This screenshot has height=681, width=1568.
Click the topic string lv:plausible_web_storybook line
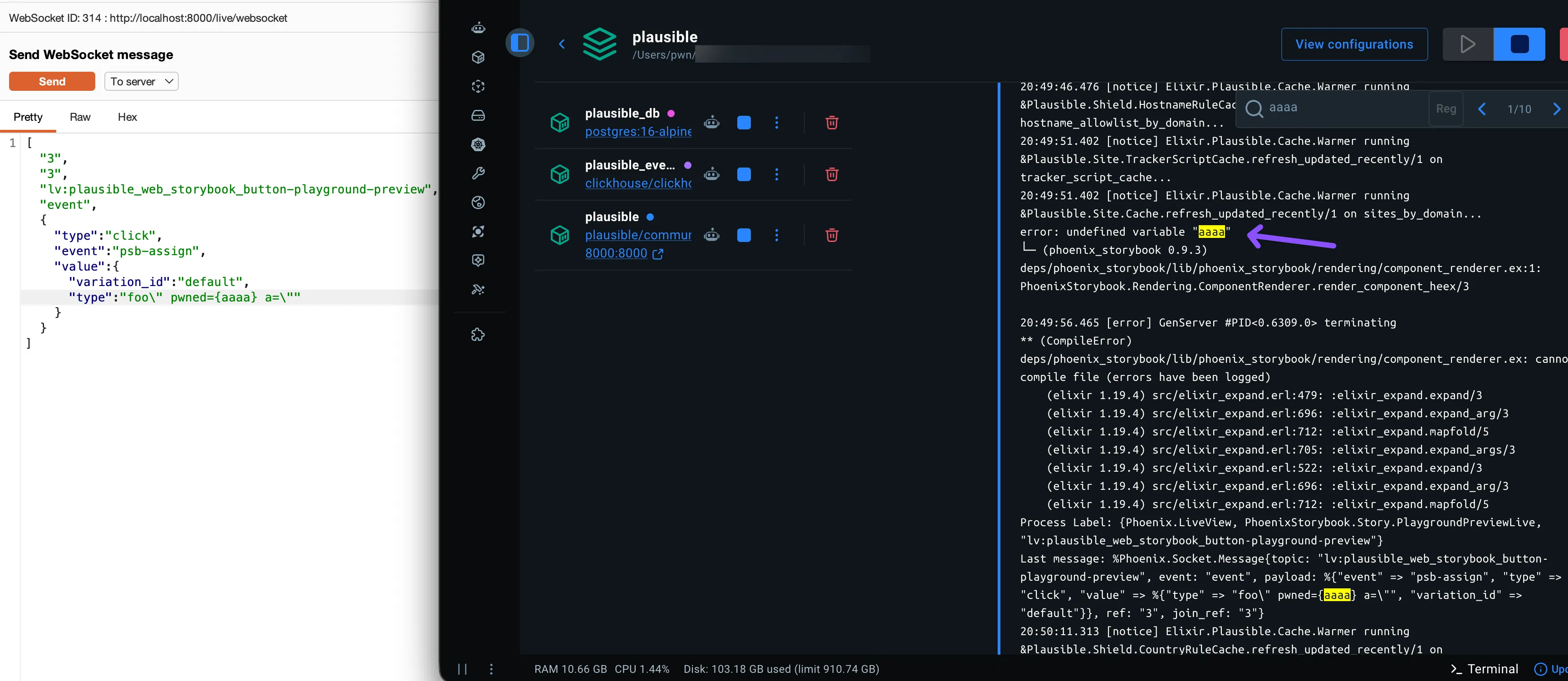pyautogui.click(x=238, y=189)
